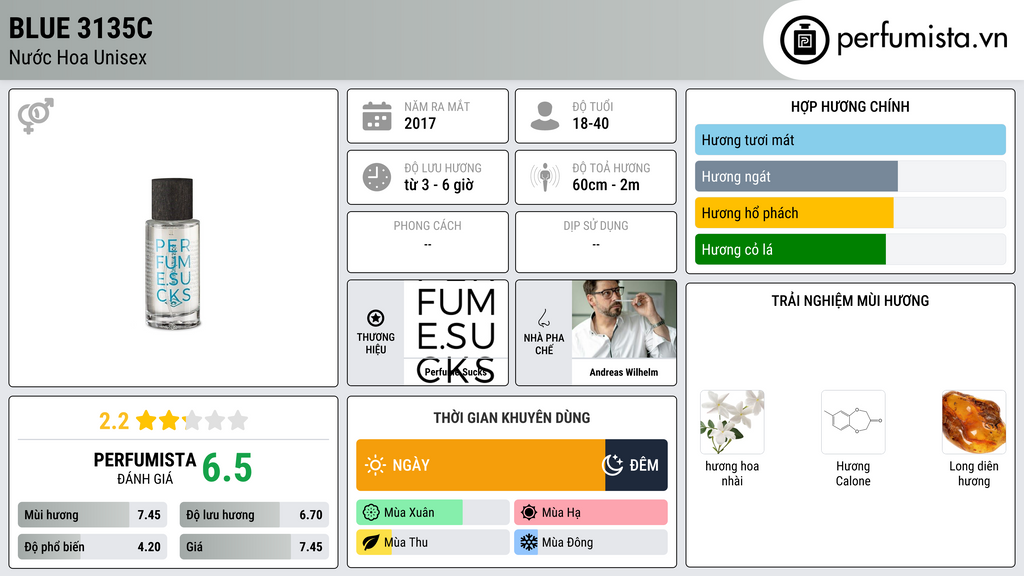
Task: Click the Hương hổ phách accord bar
Action: pyautogui.click(x=850, y=213)
